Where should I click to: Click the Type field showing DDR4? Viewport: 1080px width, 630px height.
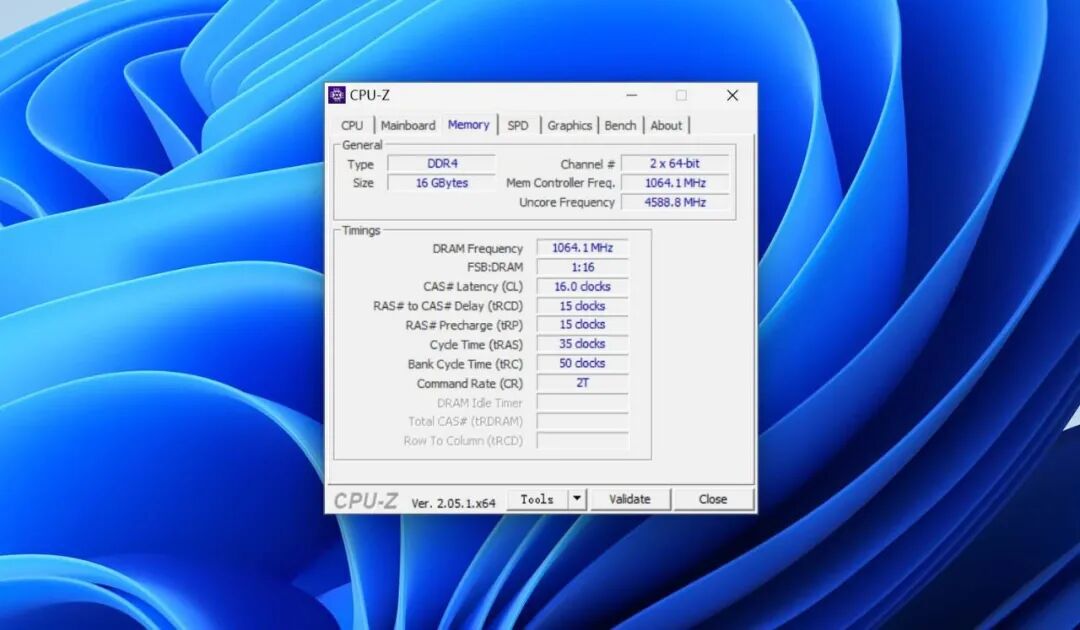tap(442, 164)
